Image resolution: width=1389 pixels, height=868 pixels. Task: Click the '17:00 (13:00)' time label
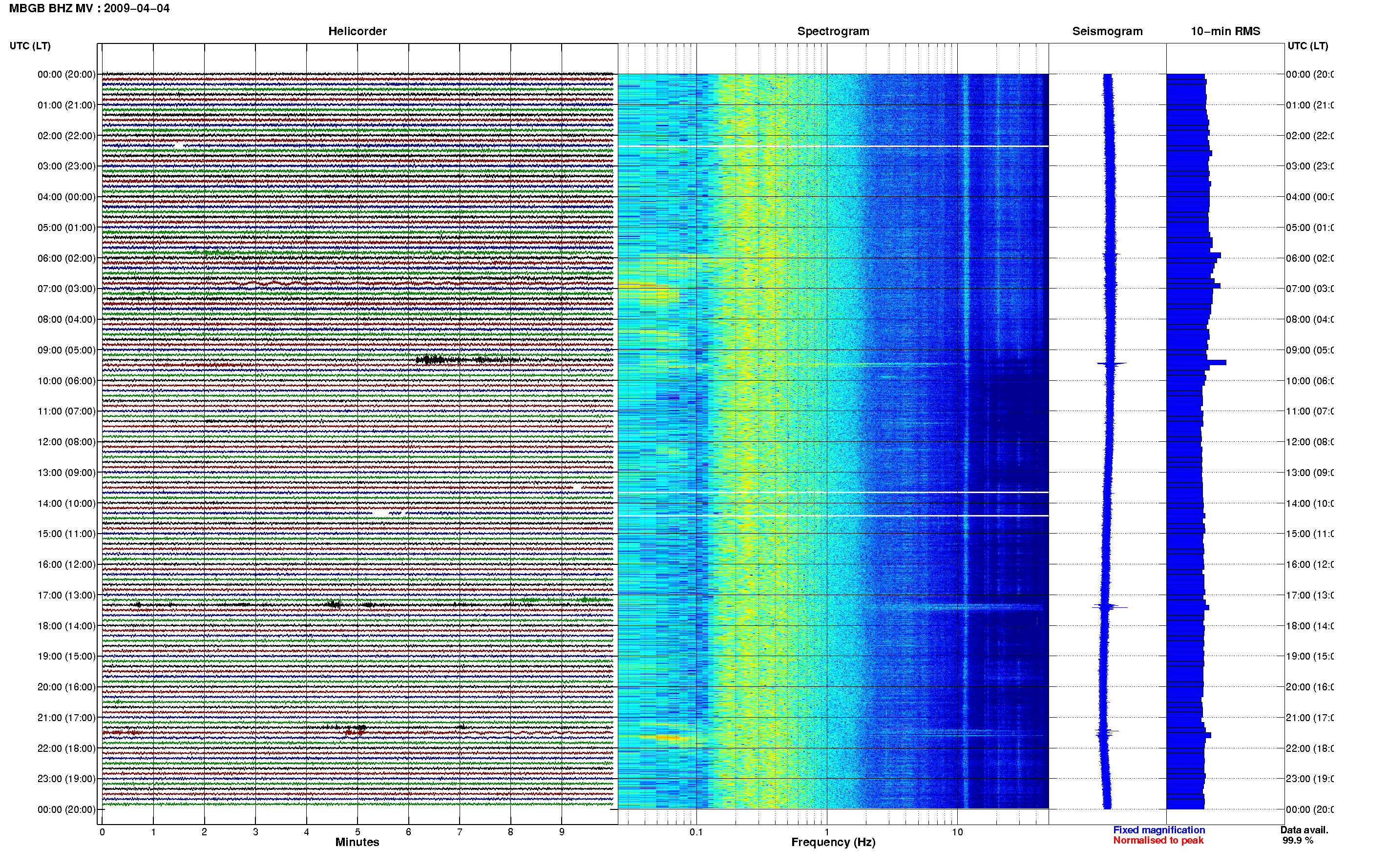pos(66,595)
